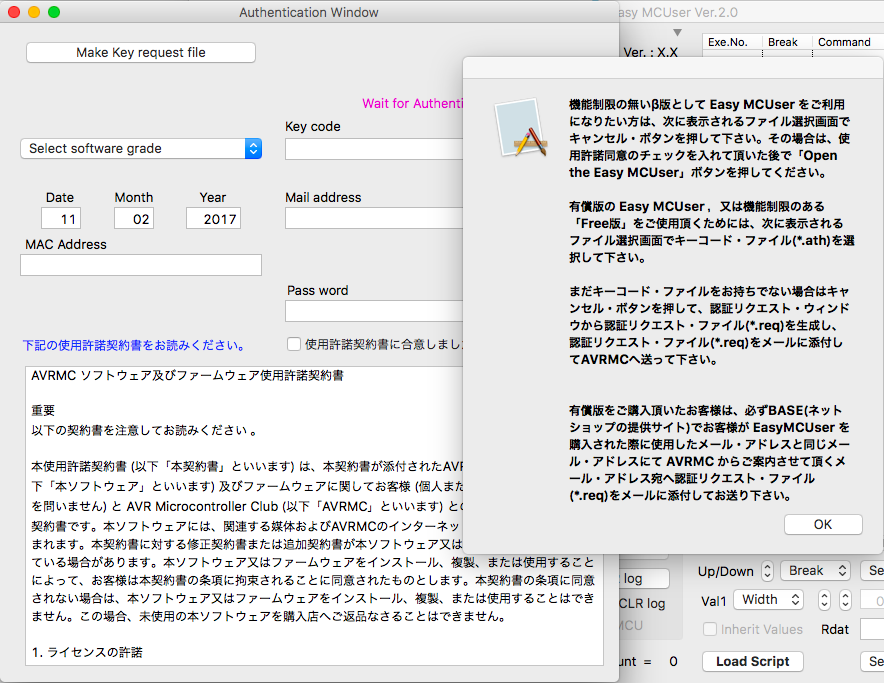Confirm the dialog with the OK button
The image size is (884, 683).
[x=823, y=525]
